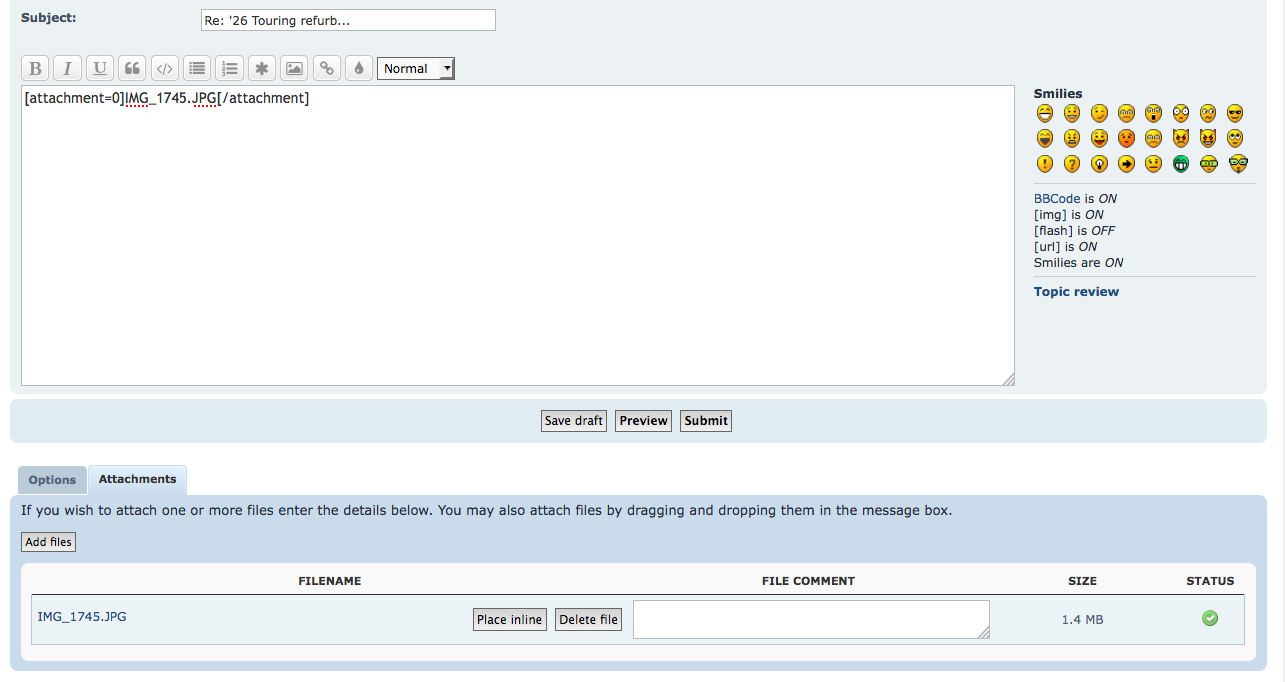Viewport: 1285px width, 682px height.
Task: Insert code tags using the code icon
Action: (164, 68)
